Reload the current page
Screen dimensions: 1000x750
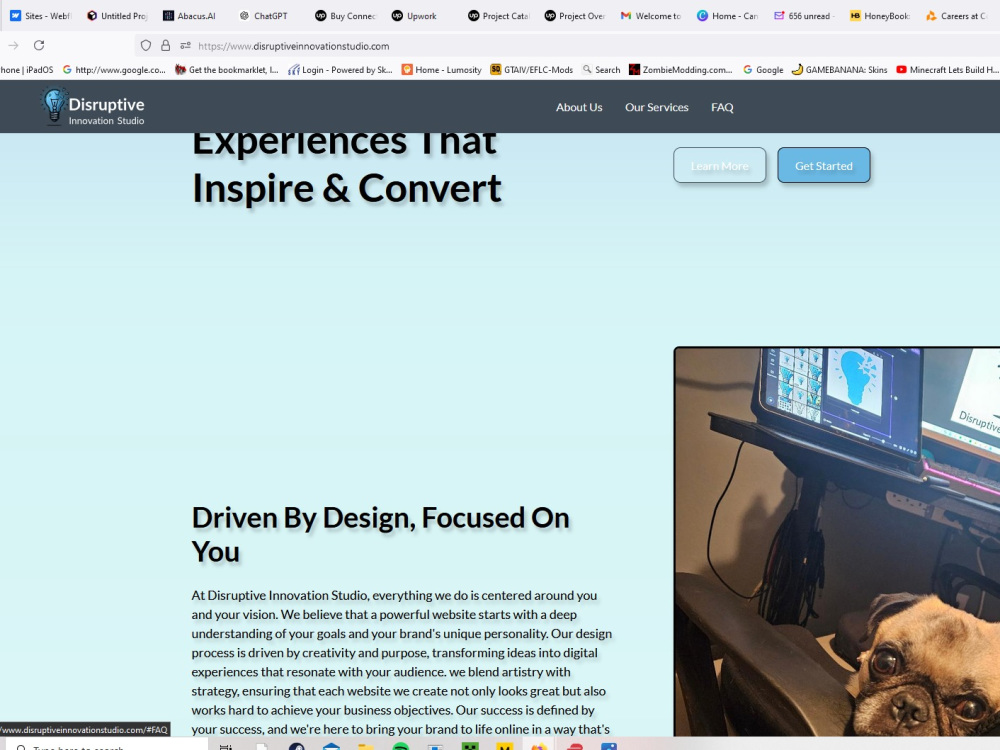click(x=39, y=45)
